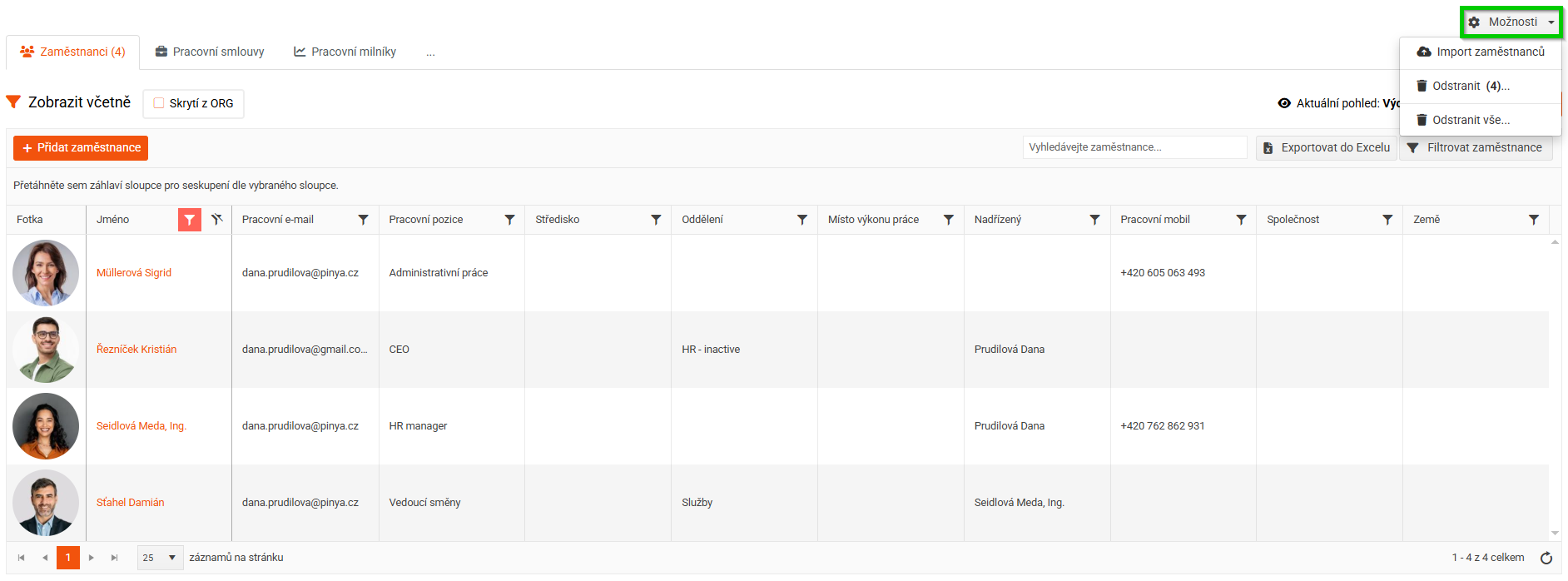This screenshot has height=581, width=1568.
Task: Open filter for the Oddělení column
Action: coord(802,220)
